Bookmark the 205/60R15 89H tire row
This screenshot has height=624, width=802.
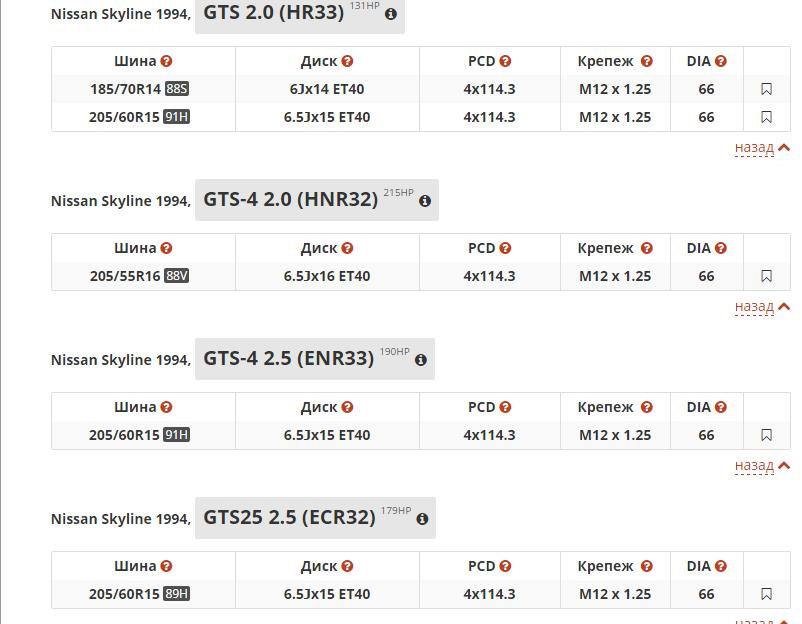coord(766,594)
